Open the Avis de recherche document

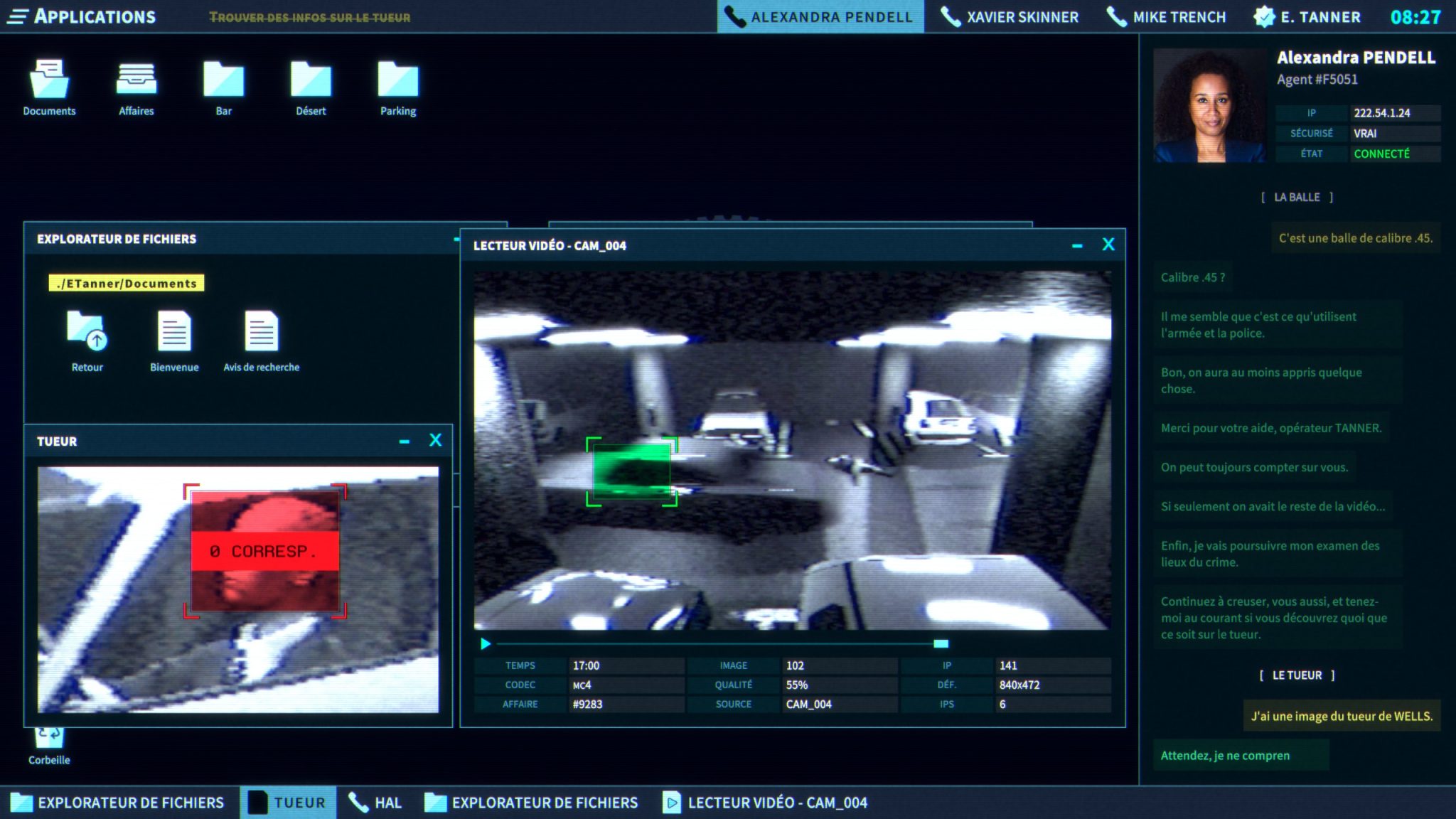(x=261, y=334)
